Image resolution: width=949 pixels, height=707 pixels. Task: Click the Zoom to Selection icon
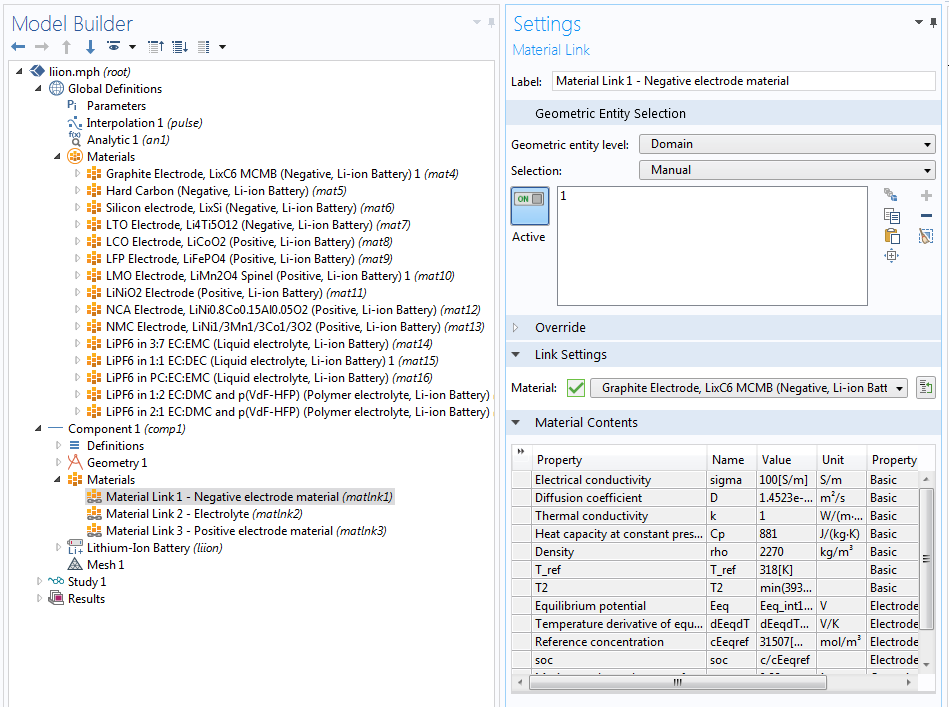[891, 256]
